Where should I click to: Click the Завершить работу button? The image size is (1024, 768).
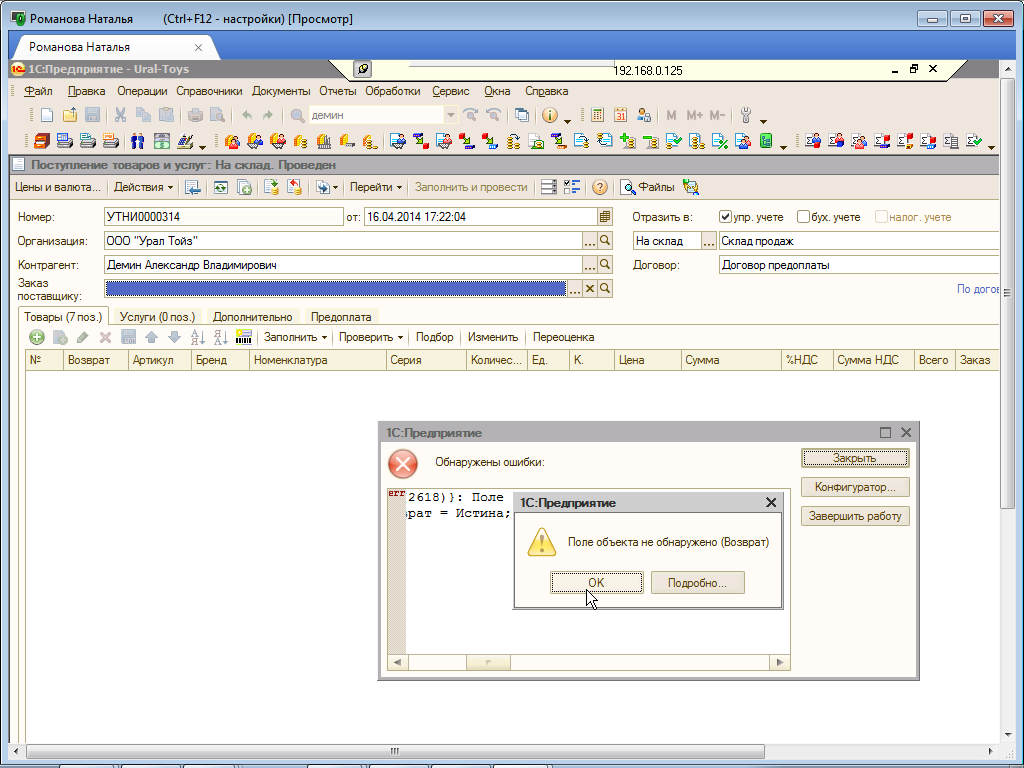pyautogui.click(x=855, y=516)
